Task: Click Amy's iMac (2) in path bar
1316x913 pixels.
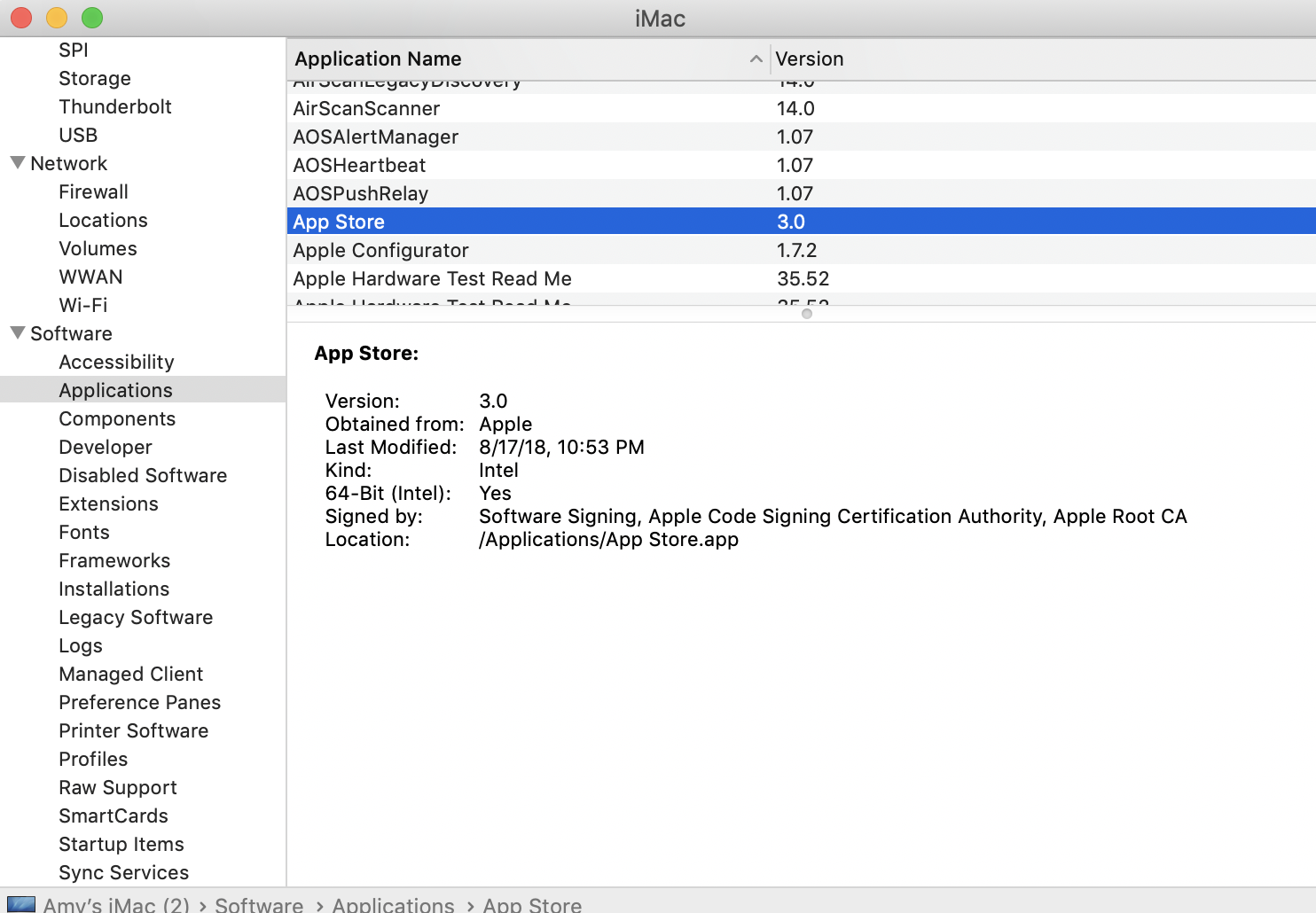Action: point(116,904)
